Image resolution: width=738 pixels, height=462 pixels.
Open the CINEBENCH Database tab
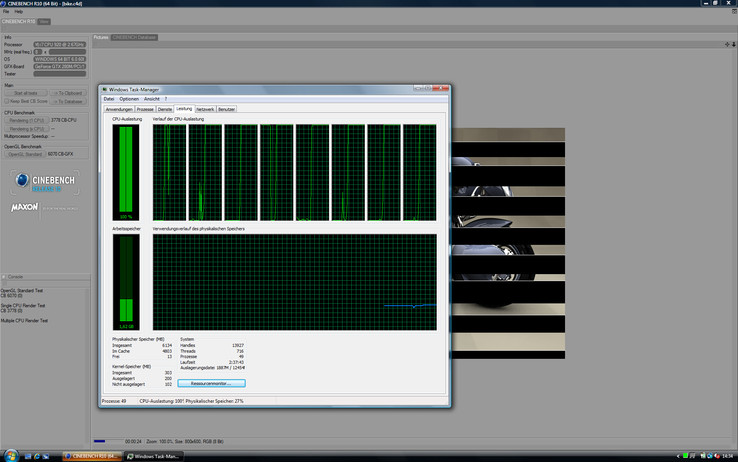tap(134, 37)
